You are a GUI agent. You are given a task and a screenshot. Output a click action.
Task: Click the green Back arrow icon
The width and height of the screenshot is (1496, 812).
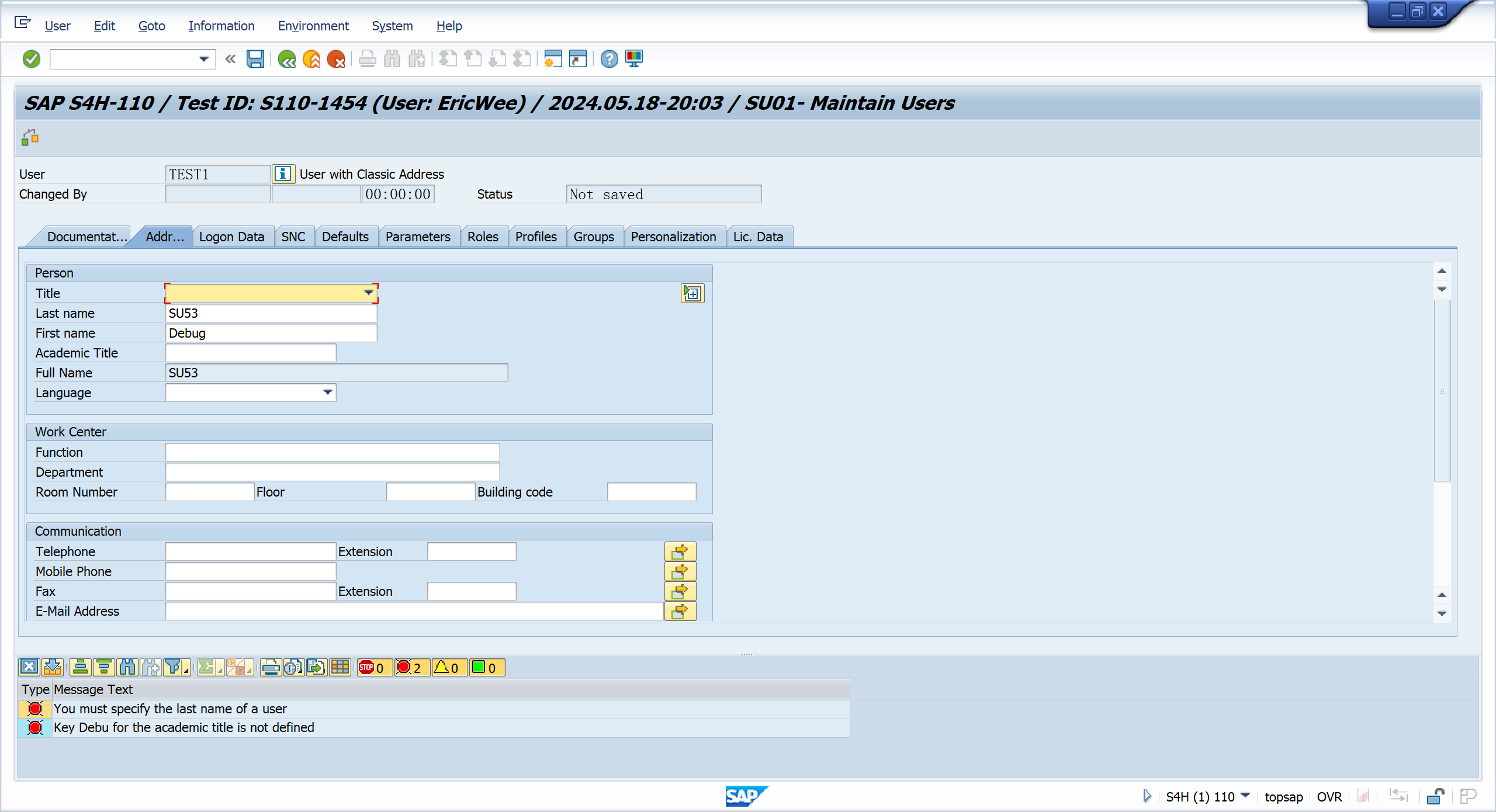(286, 59)
